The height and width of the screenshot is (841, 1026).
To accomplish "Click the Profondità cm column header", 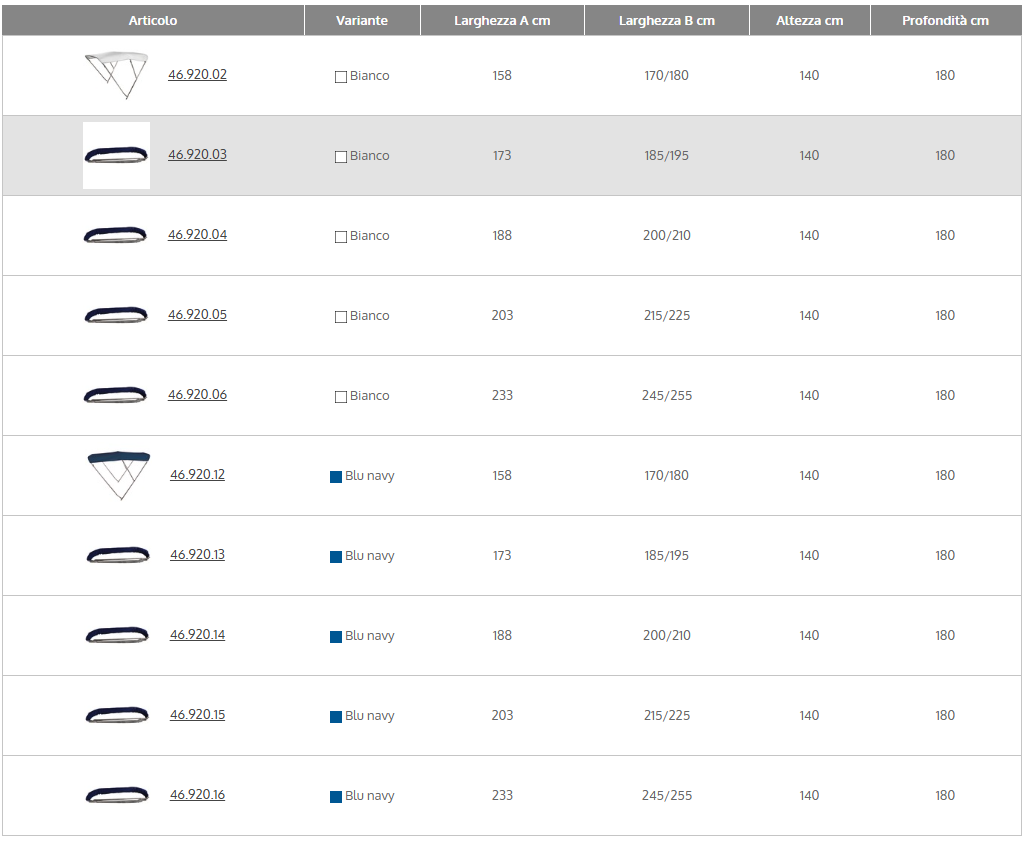I will tap(945, 21).
